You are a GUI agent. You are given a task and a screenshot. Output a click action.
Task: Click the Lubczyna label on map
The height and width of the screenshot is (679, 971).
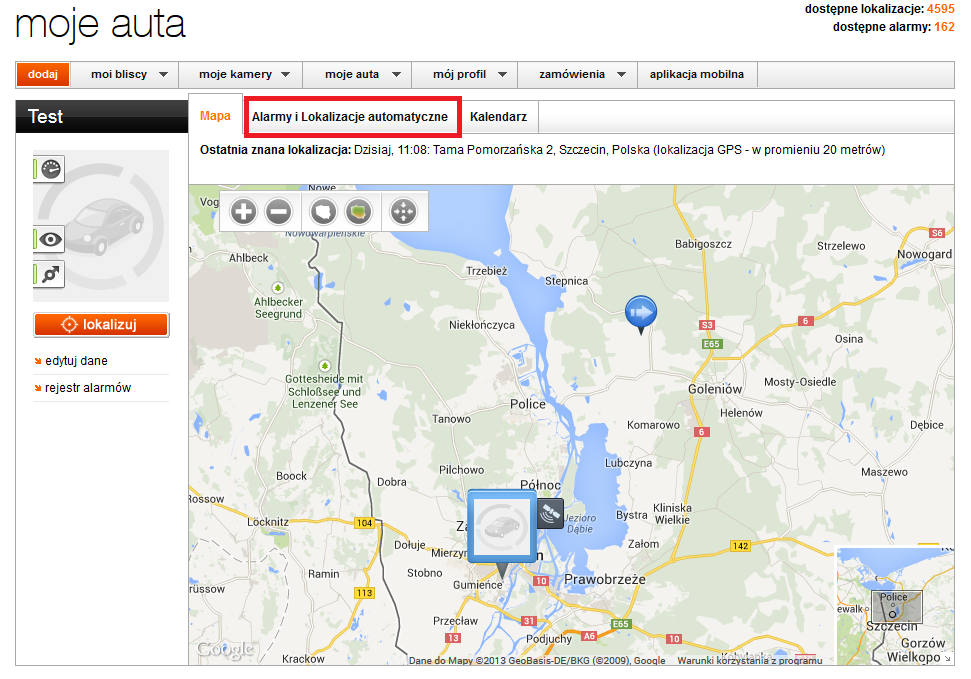coord(629,463)
